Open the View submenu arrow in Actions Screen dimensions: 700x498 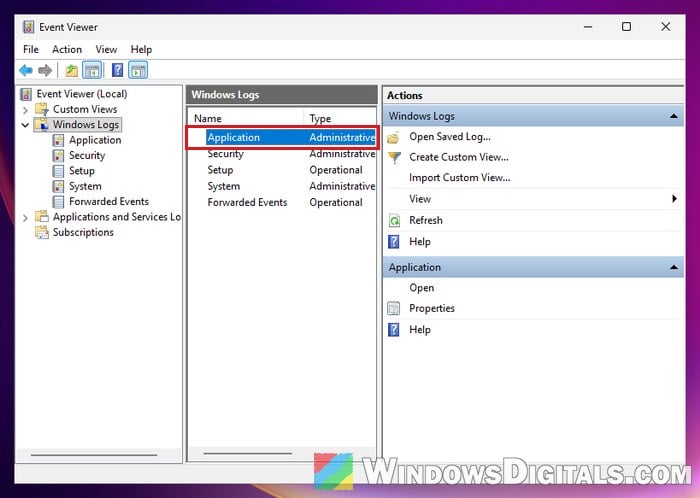[675, 199]
